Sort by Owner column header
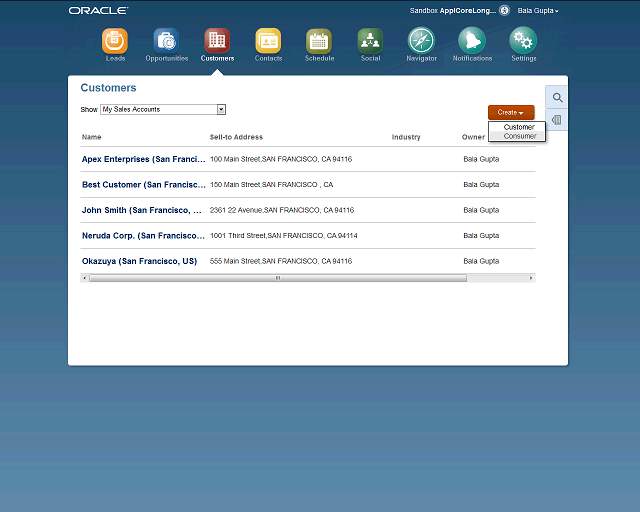The height and width of the screenshot is (512, 640). tap(473, 137)
